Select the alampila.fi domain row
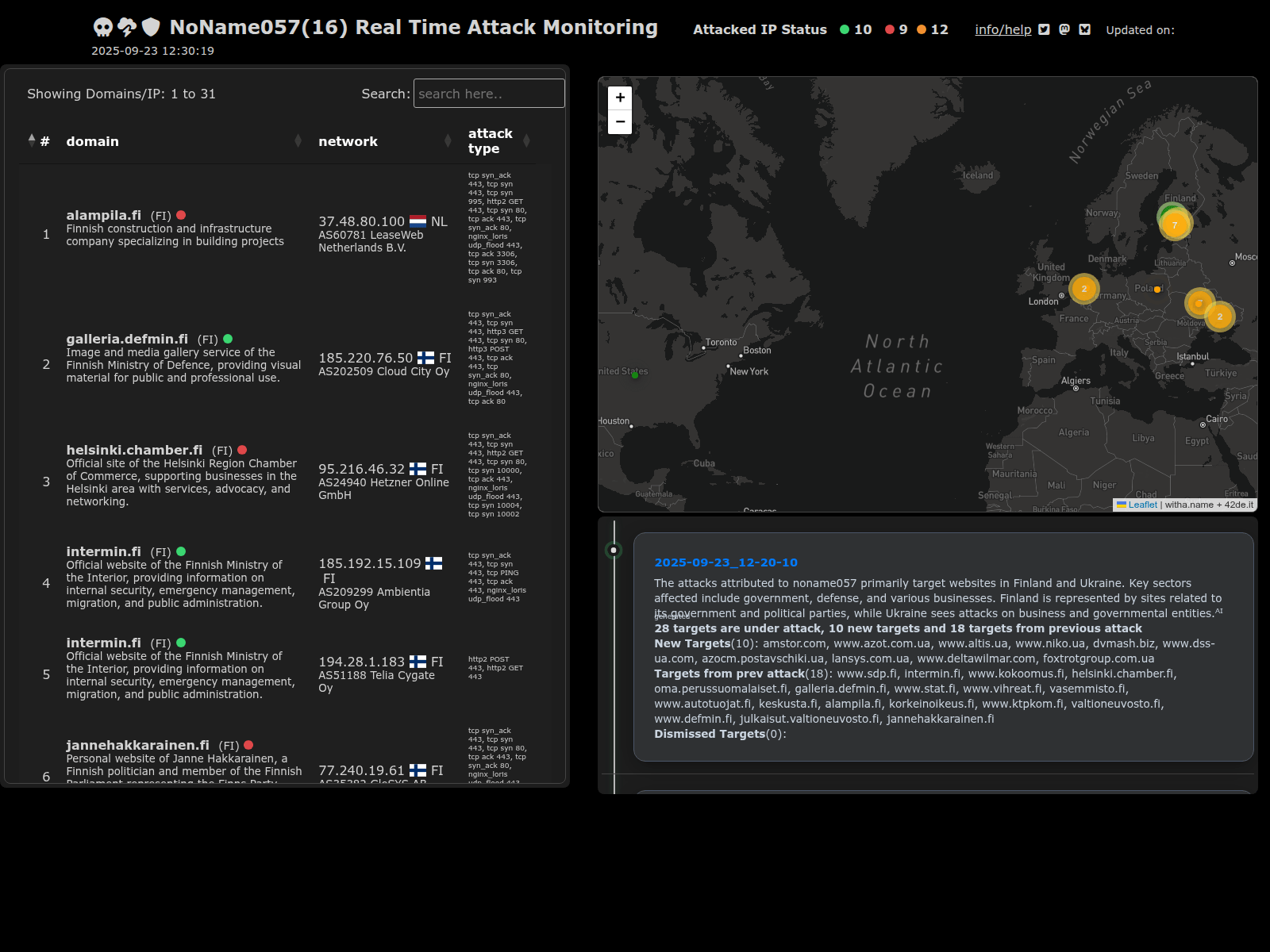This screenshot has height=952, width=1270. pos(103,215)
